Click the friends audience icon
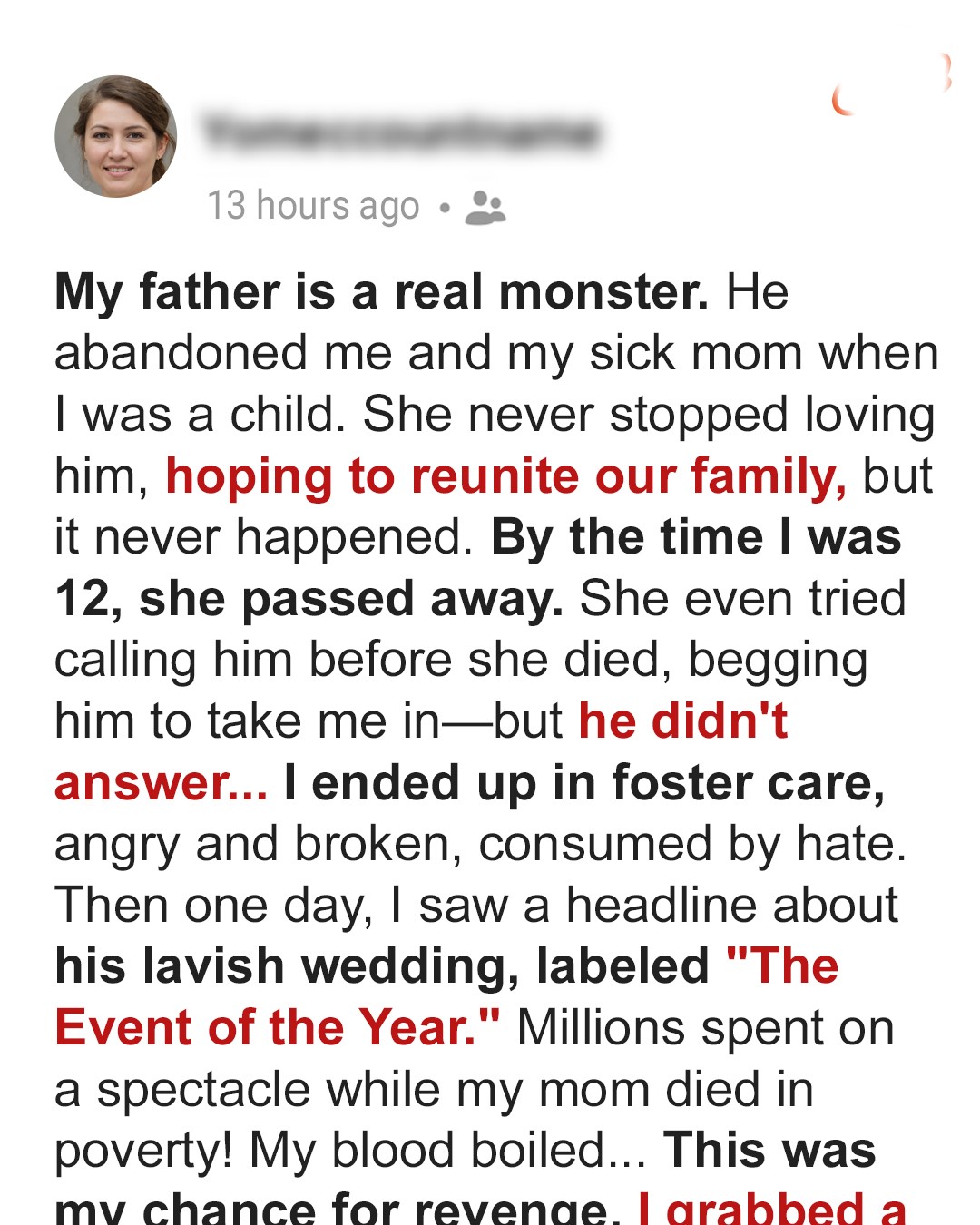980x1225 pixels. (485, 207)
